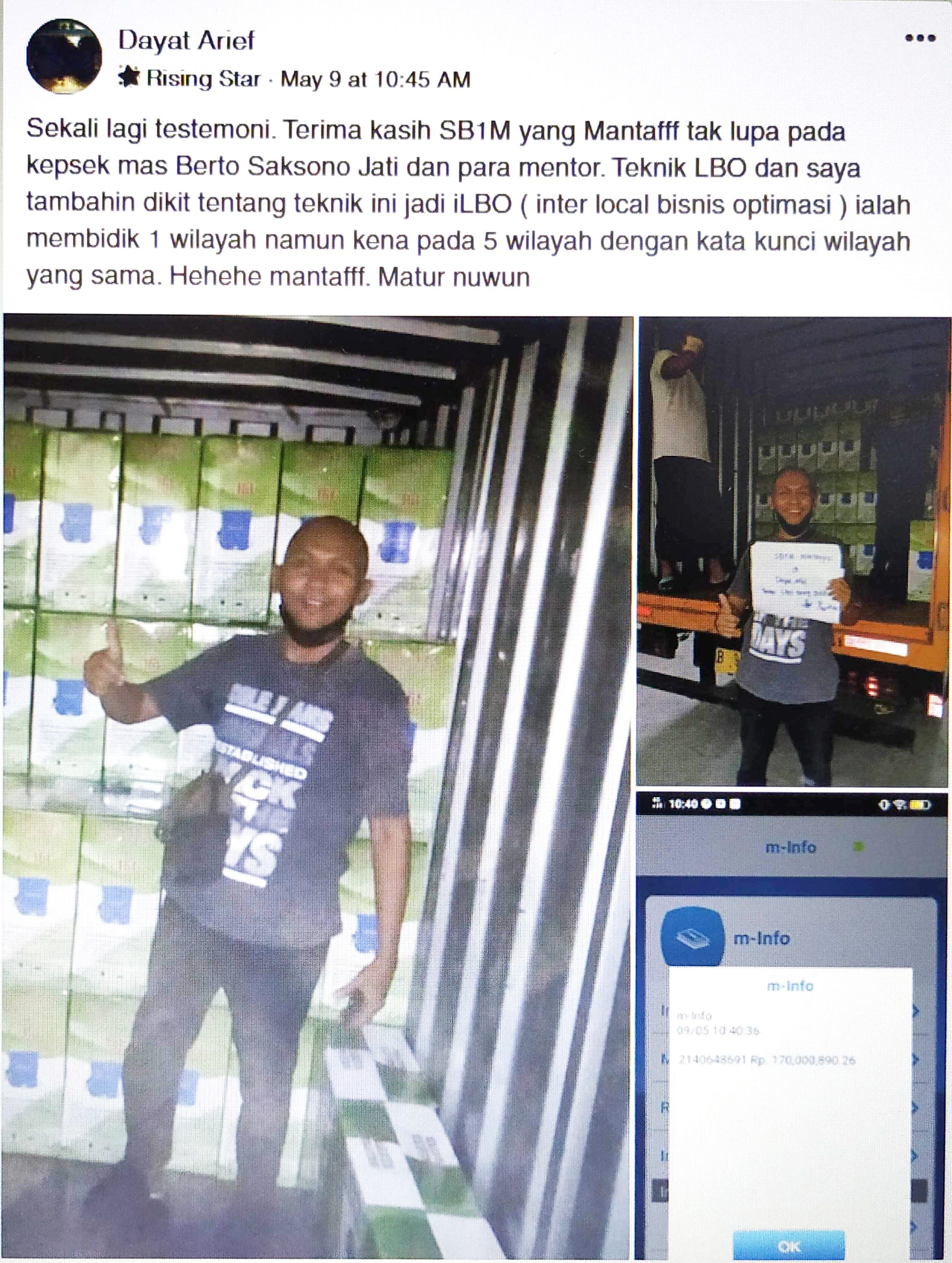Open the photo of man holding paper by truck
Screen dimensions: 952x1263
point(792,551)
